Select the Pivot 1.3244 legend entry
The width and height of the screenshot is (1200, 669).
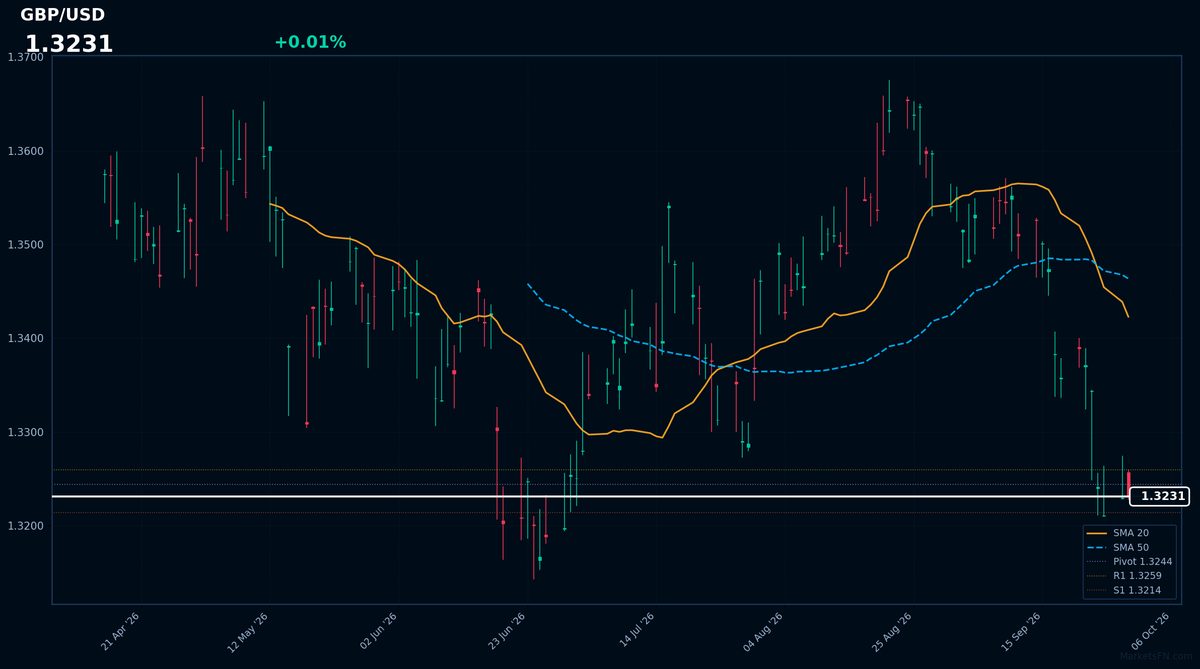1128,562
